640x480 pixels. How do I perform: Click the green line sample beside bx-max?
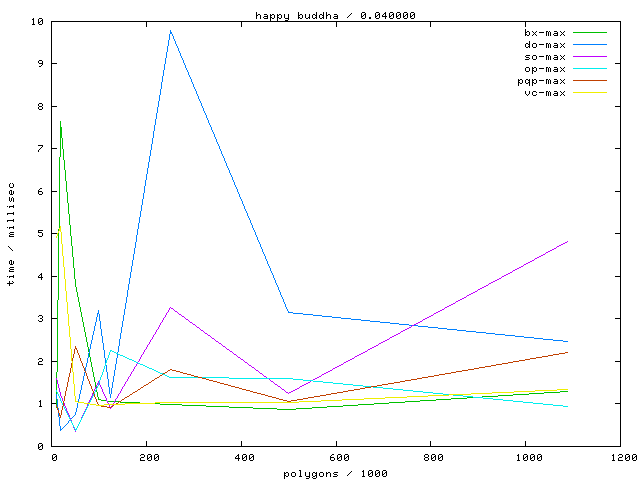[588, 33]
